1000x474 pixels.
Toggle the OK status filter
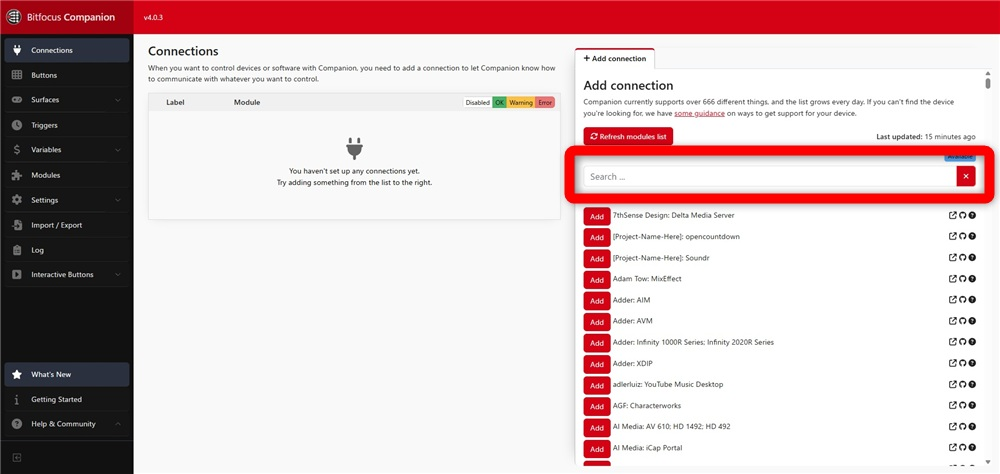[x=499, y=103]
